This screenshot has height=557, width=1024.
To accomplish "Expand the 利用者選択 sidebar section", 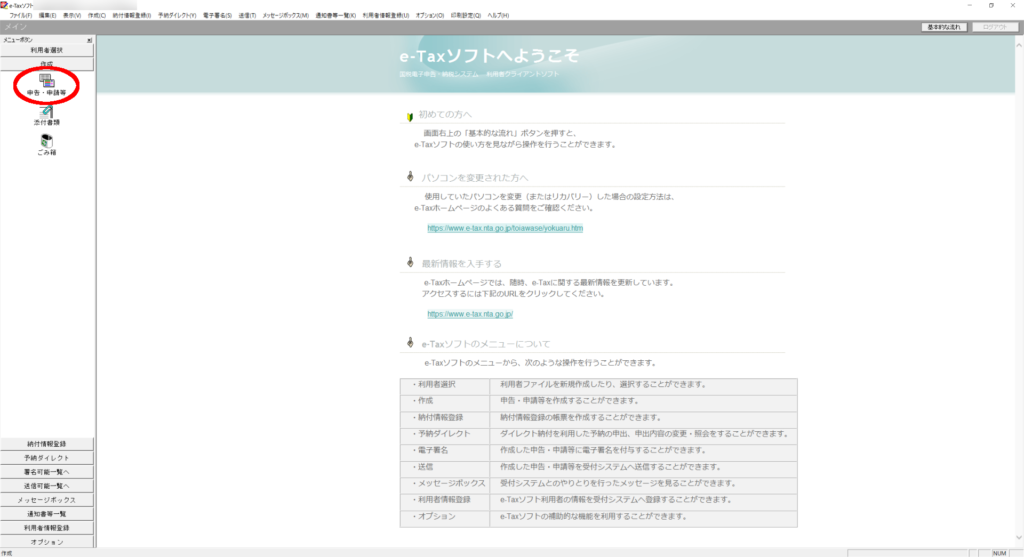I will point(47,50).
